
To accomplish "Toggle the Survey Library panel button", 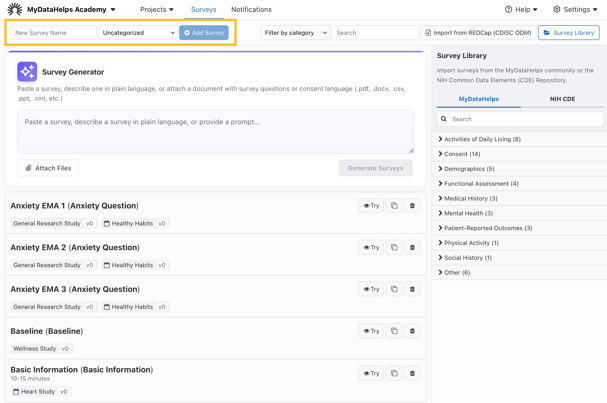I will point(569,33).
